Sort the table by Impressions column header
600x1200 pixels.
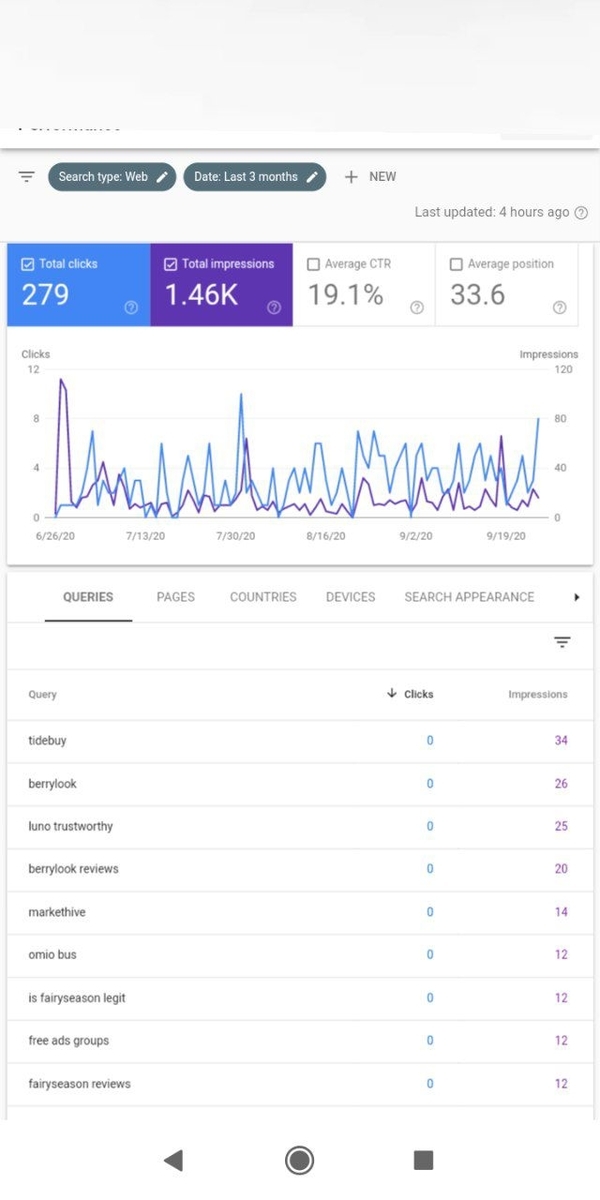[538, 694]
